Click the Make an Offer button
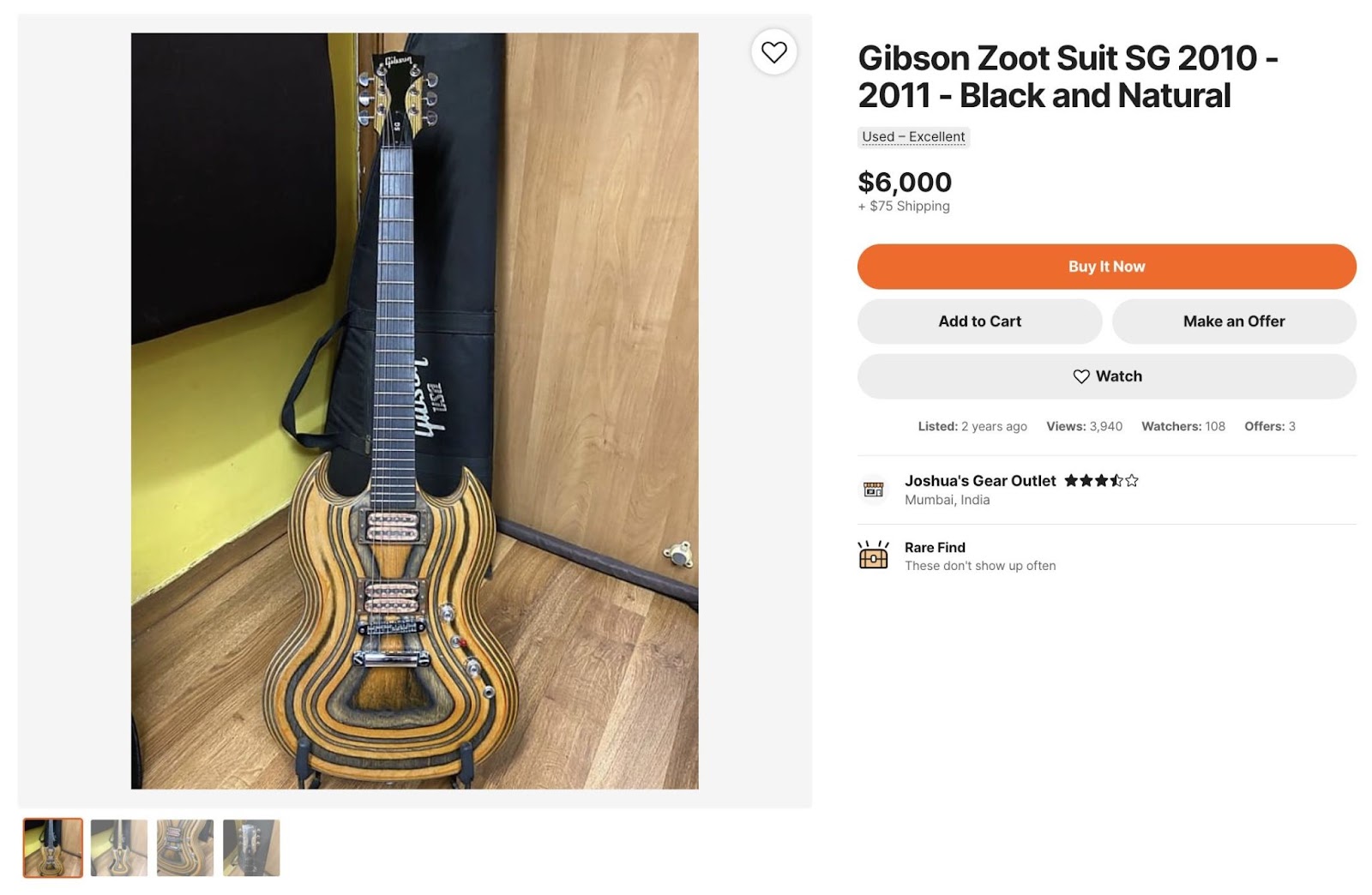 click(x=1233, y=321)
